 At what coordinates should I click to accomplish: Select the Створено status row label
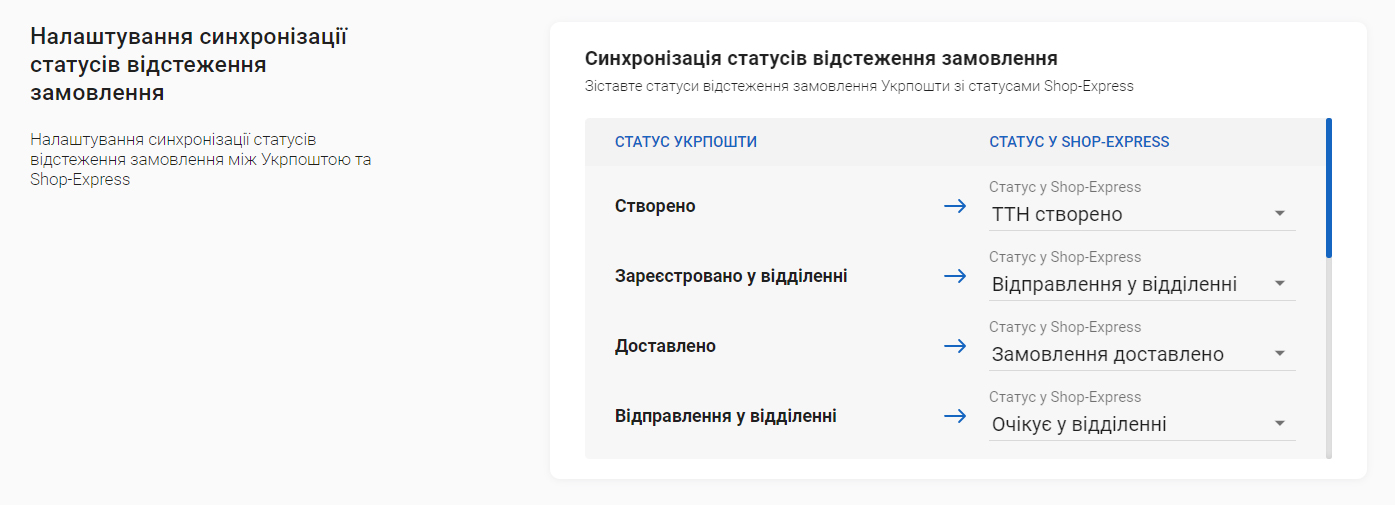(655, 206)
